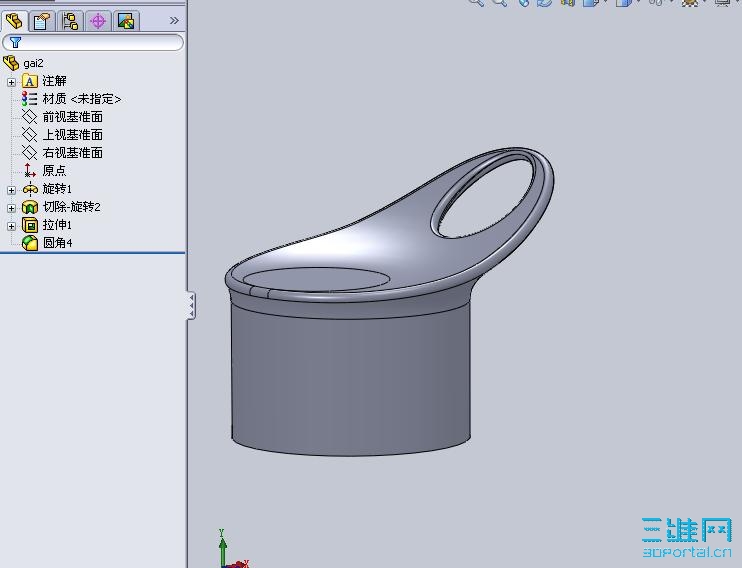Expand the 注解 annotations node

pyautogui.click(x=11, y=82)
